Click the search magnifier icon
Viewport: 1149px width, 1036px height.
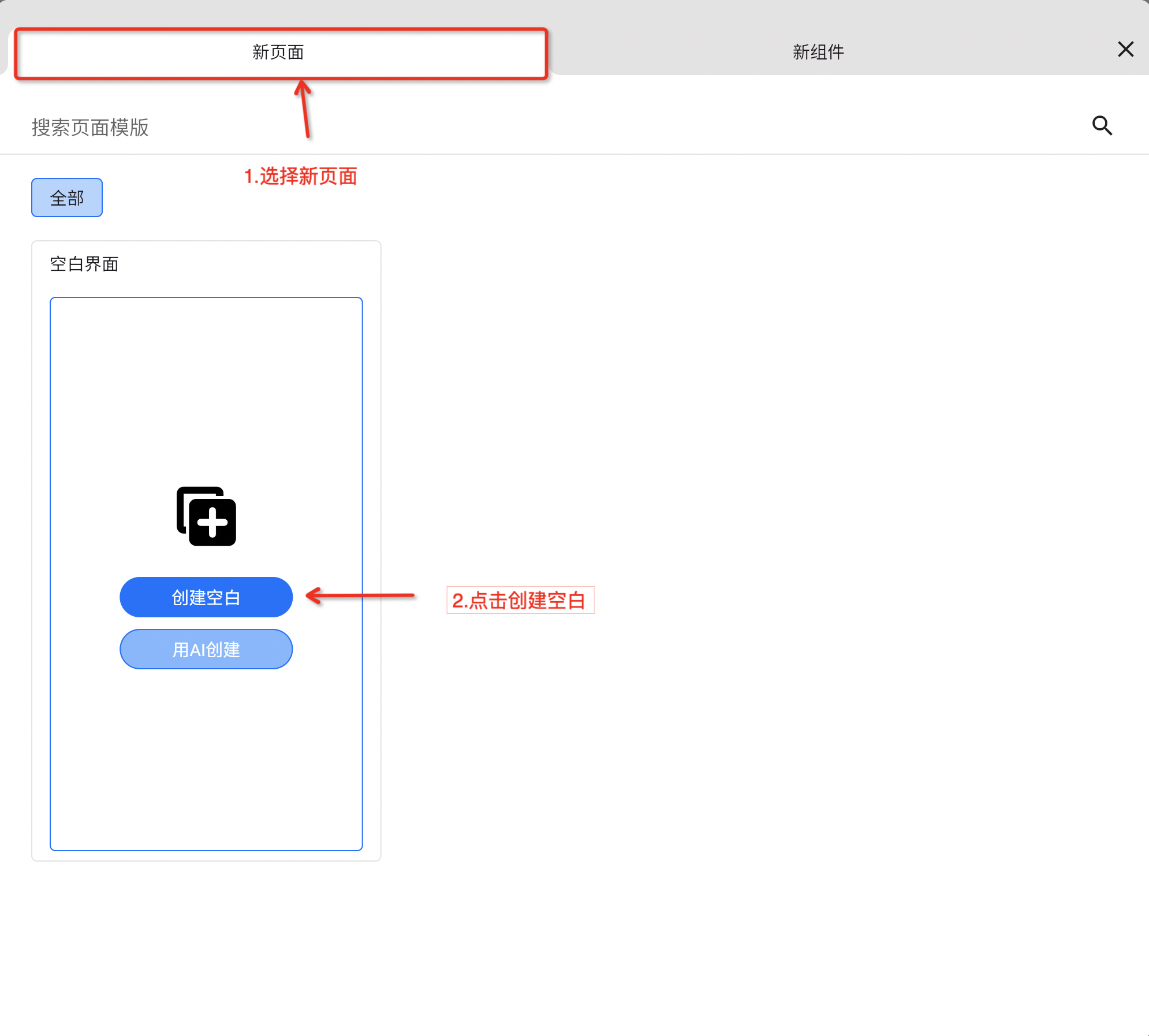click(x=1102, y=125)
